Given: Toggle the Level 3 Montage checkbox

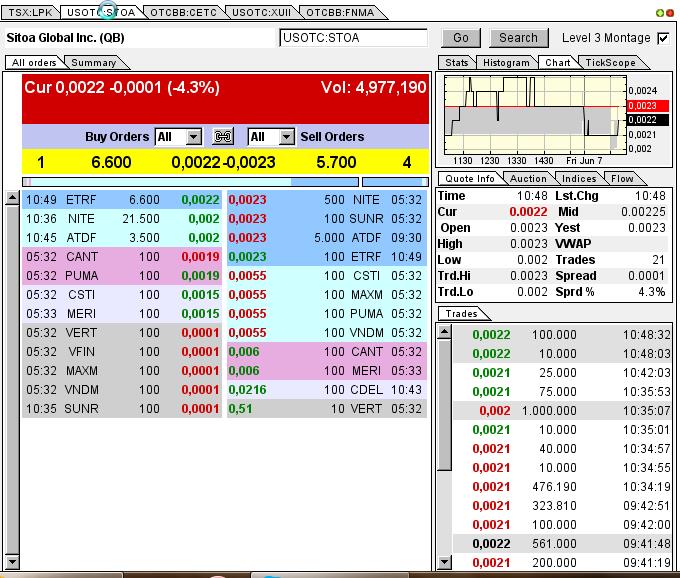Looking at the screenshot, I should point(664,38).
